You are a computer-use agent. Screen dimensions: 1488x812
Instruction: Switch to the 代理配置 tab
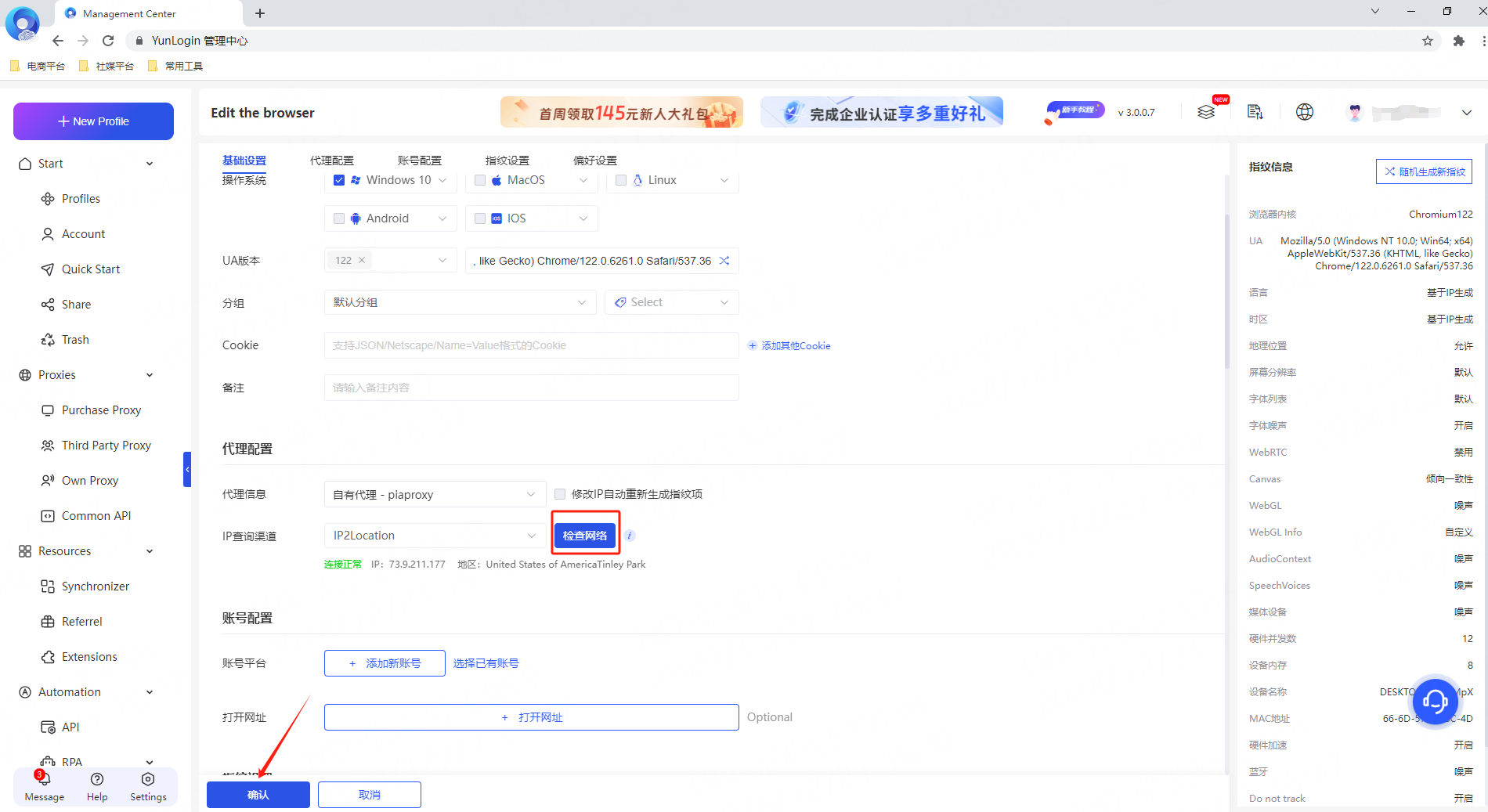coord(331,161)
